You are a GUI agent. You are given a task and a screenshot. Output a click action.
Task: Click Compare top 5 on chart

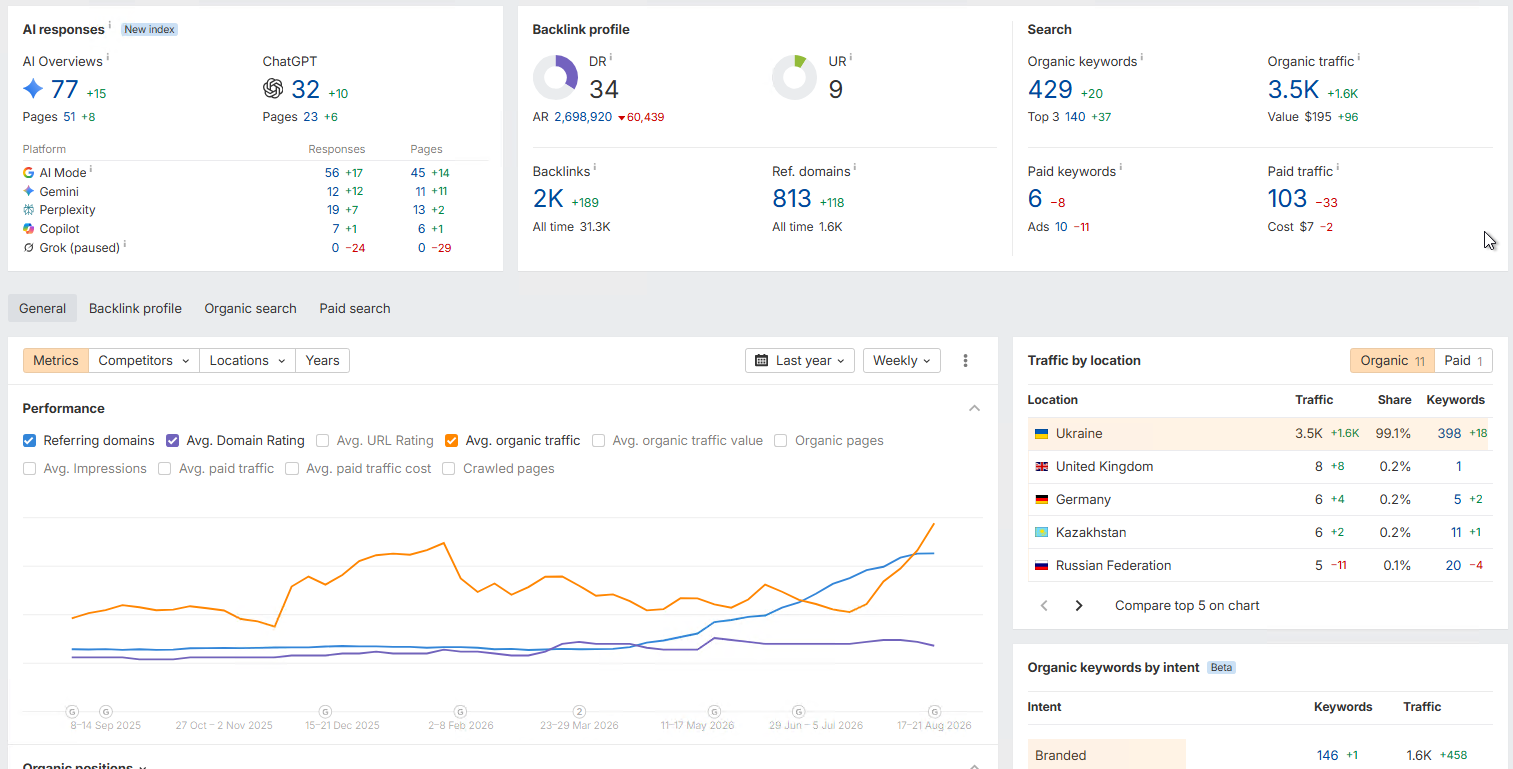[x=1187, y=605]
